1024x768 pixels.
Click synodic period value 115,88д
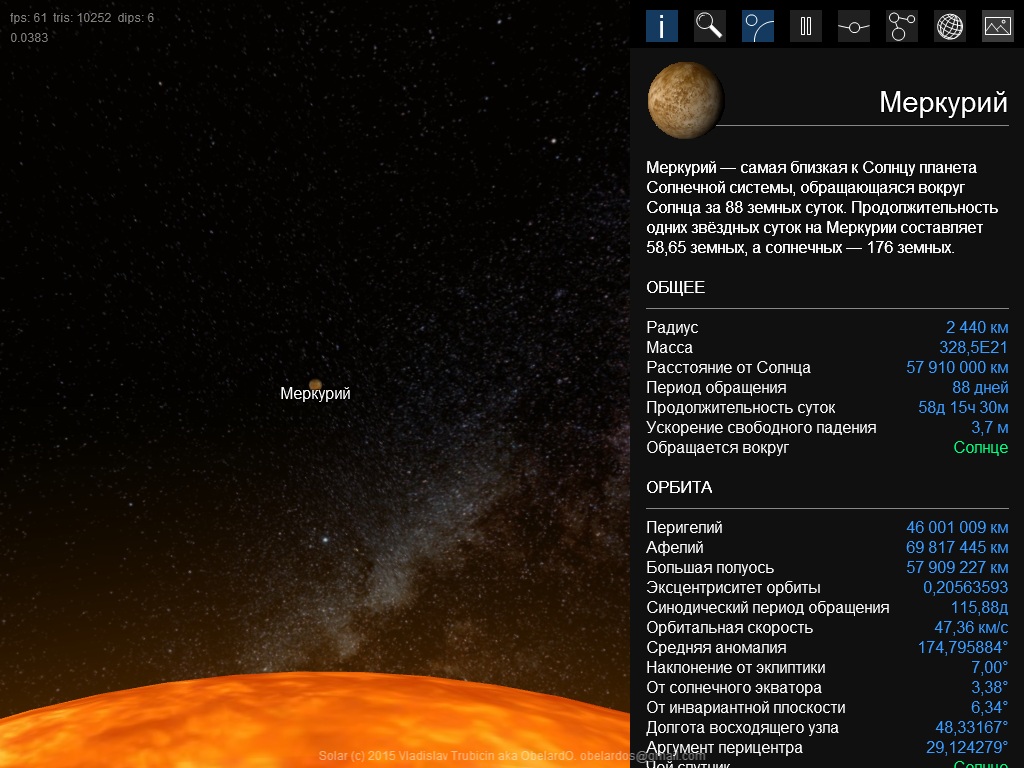tap(979, 607)
